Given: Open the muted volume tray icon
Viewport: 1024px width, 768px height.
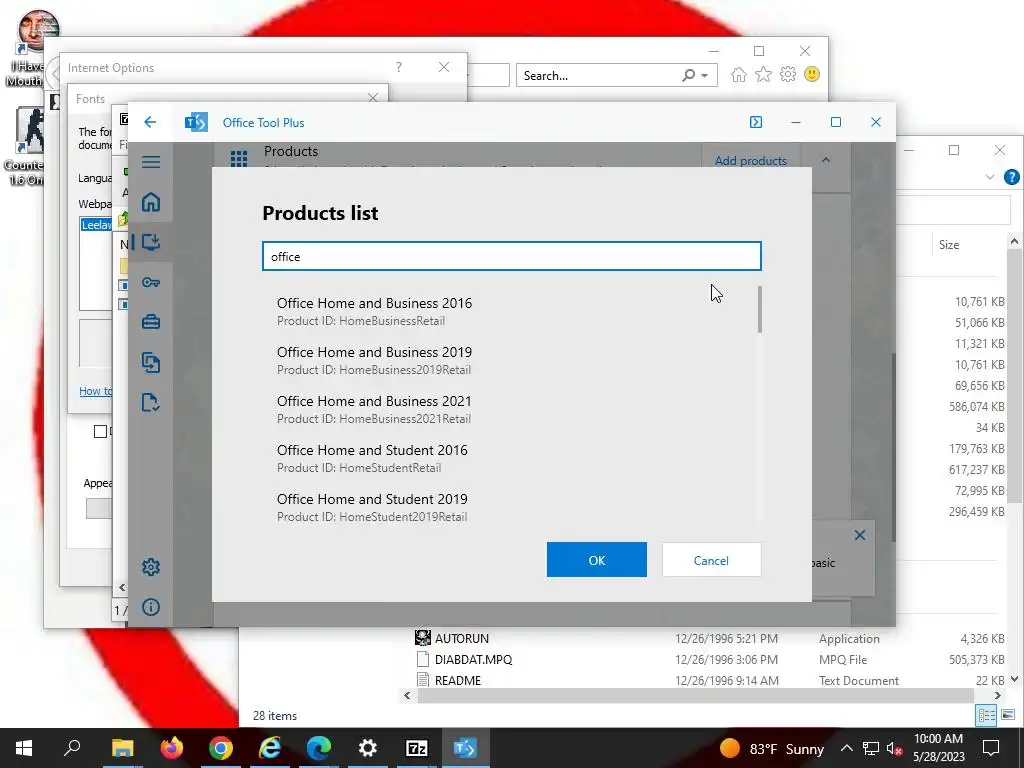Looking at the screenshot, I should click(894, 748).
